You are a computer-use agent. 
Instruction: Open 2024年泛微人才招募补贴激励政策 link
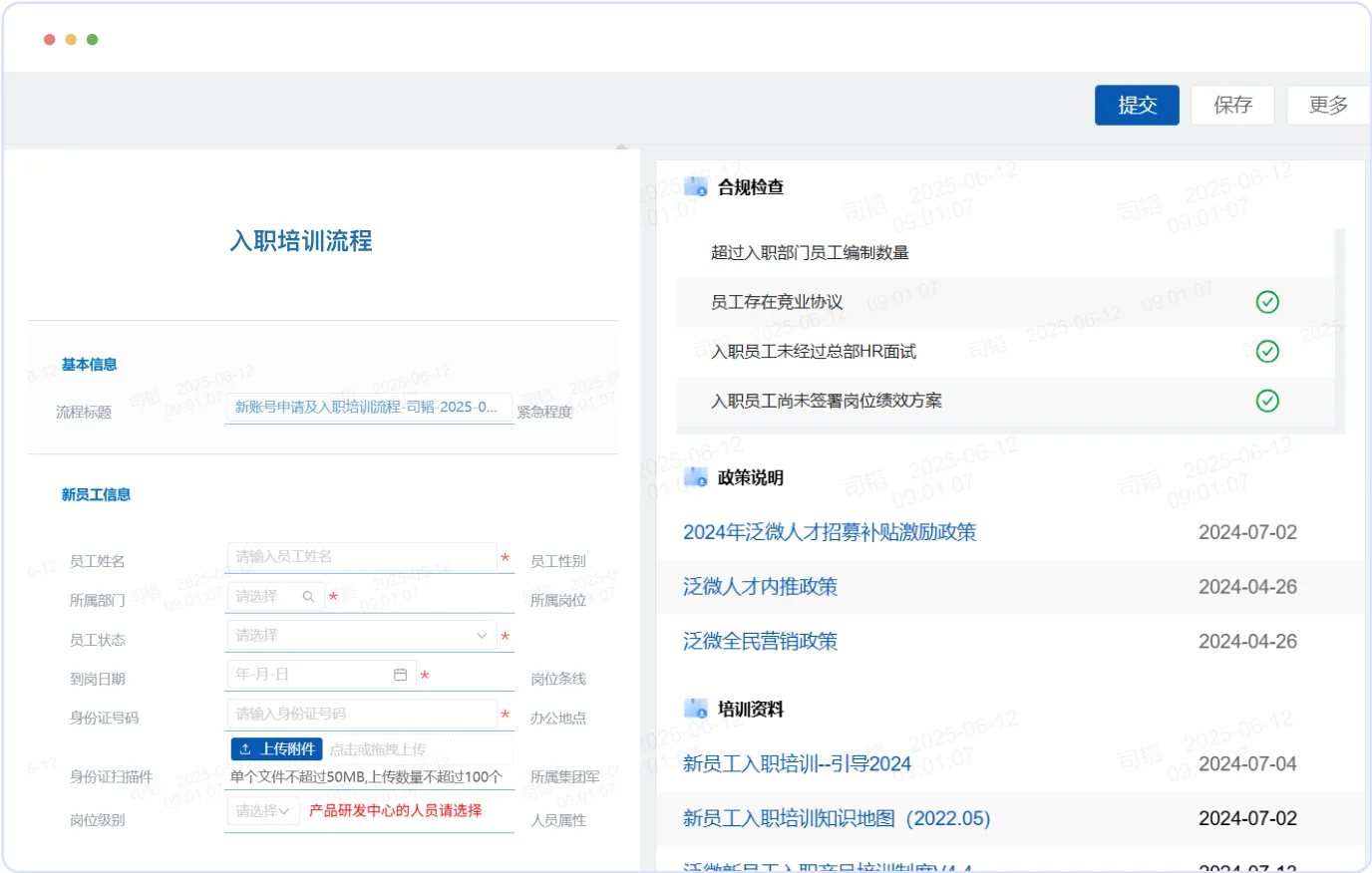pos(830,532)
